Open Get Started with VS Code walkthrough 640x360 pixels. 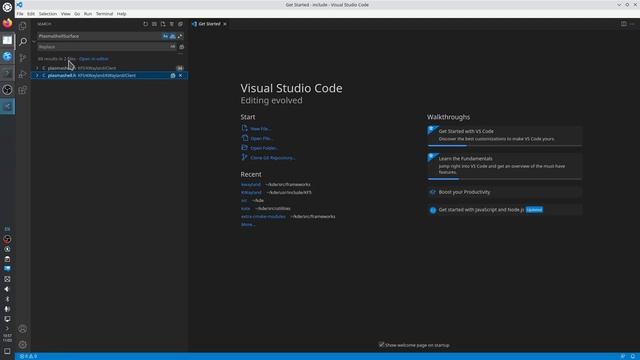504,136
